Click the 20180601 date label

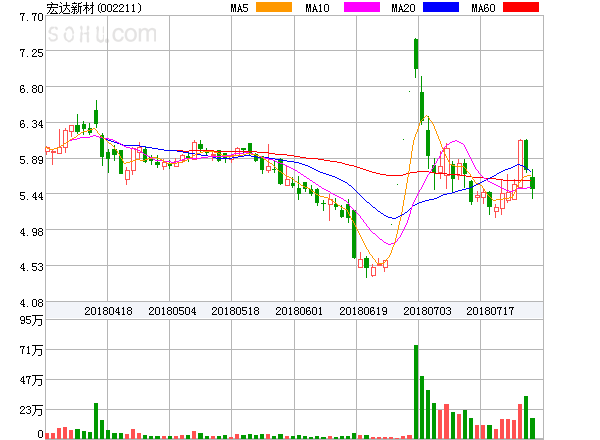pyautogui.click(x=299, y=311)
